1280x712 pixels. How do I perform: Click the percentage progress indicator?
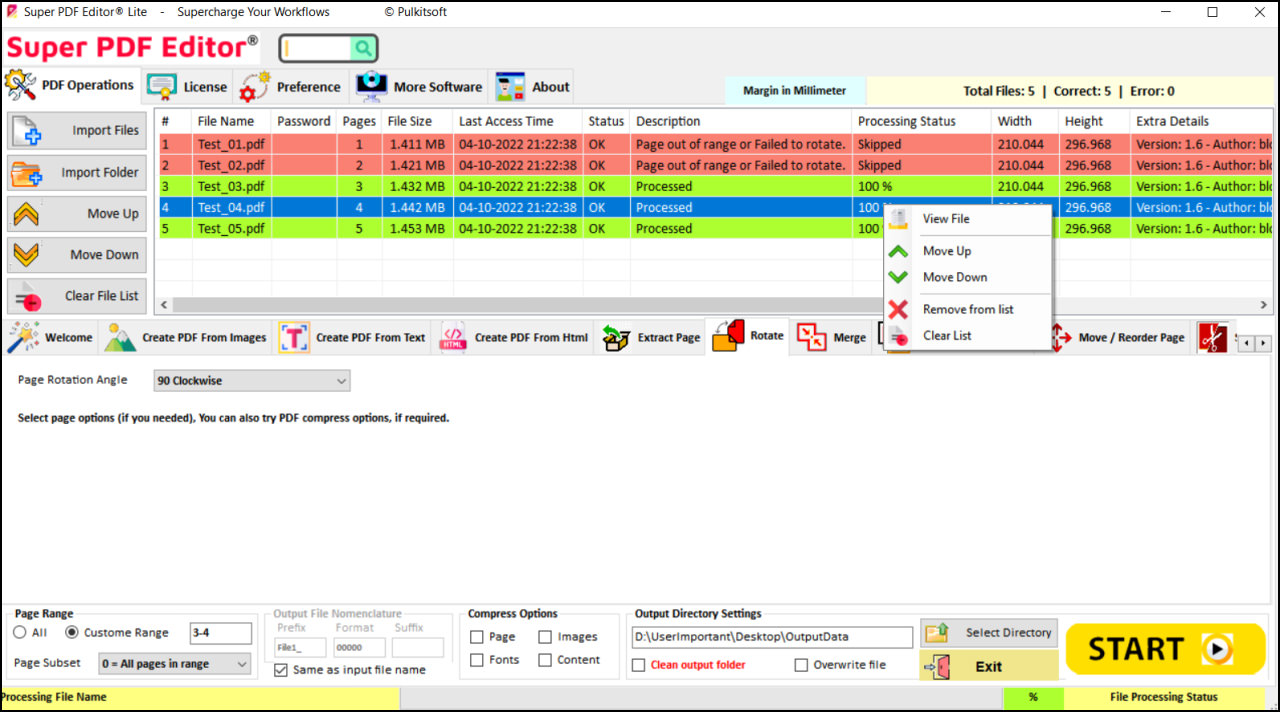pyautogui.click(x=1034, y=697)
